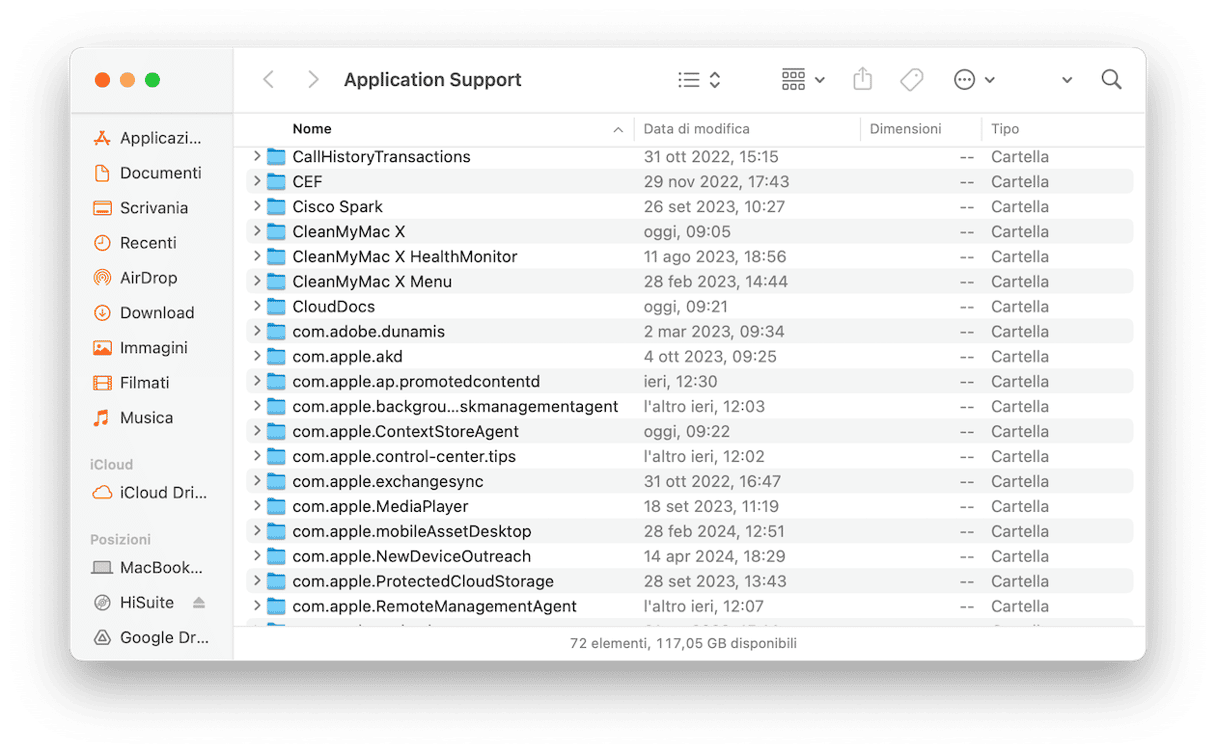This screenshot has width=1216, height=753.
Task: Sort by Data di modifica column
Action: [x=697, y=129]
